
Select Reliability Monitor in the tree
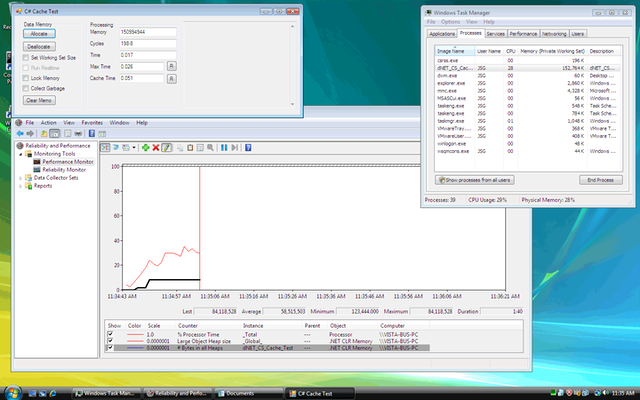point(64,170)
